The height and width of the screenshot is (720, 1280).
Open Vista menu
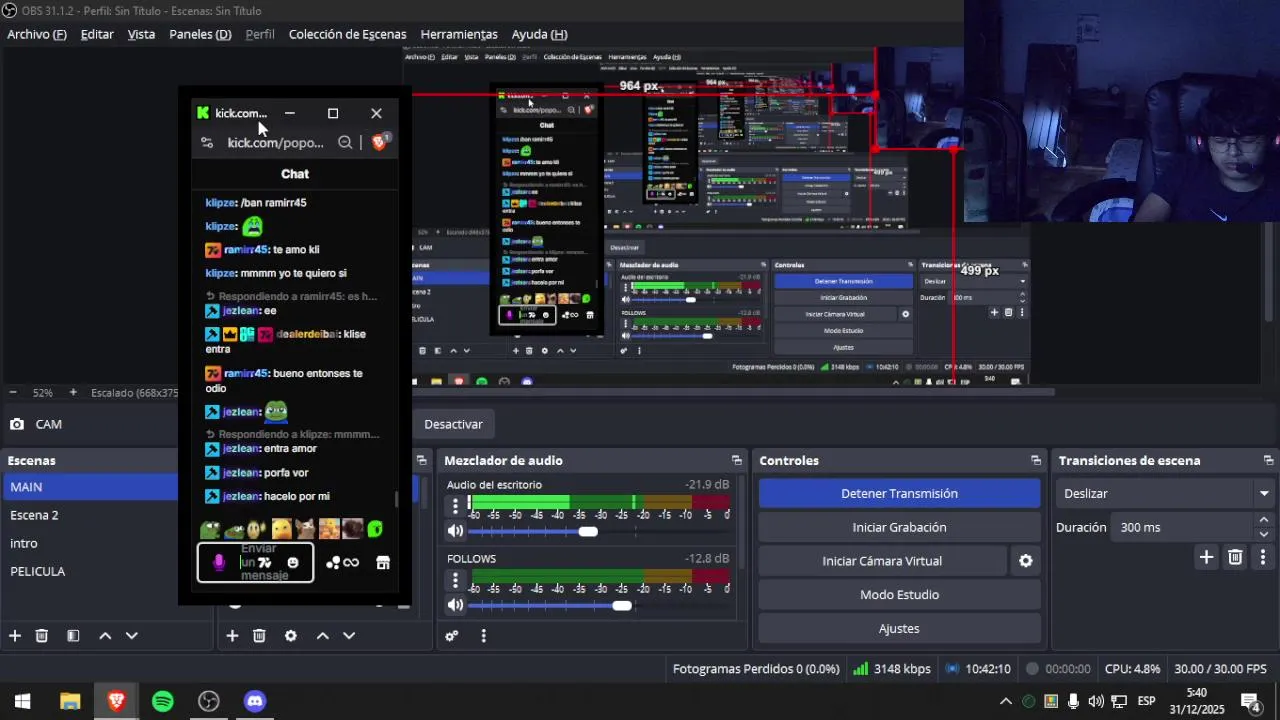(x=141, y=34)
